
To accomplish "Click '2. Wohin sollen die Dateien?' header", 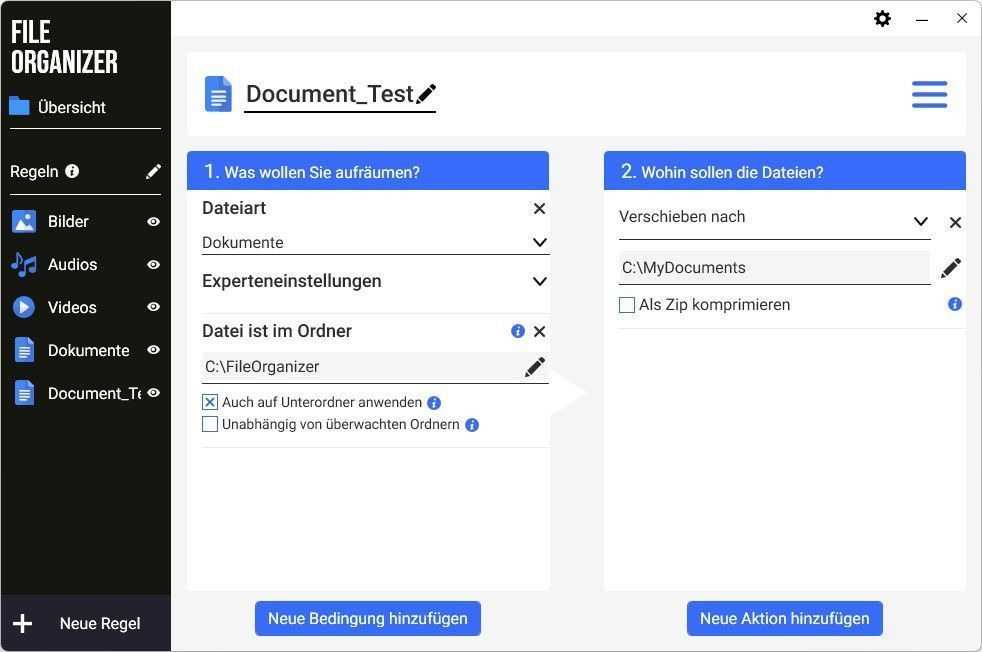I will [785, 171].
